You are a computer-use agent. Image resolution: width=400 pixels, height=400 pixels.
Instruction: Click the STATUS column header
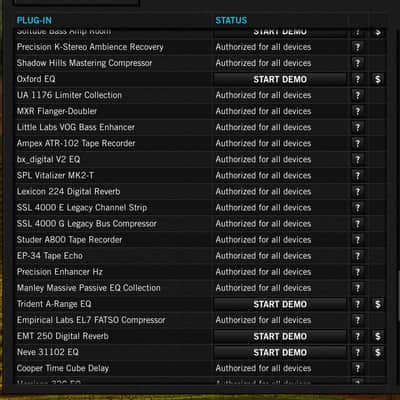[x=231, y=20]
